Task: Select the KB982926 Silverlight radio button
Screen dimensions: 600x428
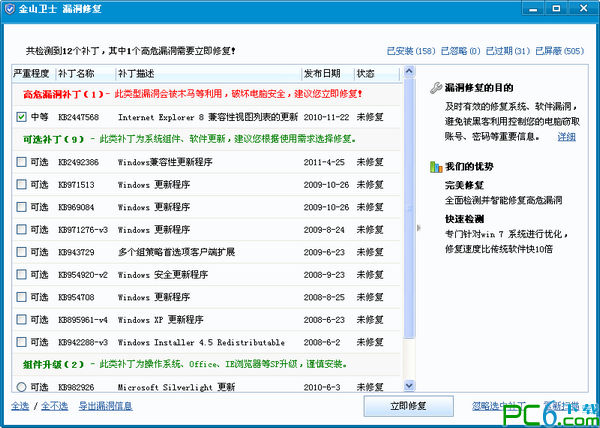Action: pos(22,387)
